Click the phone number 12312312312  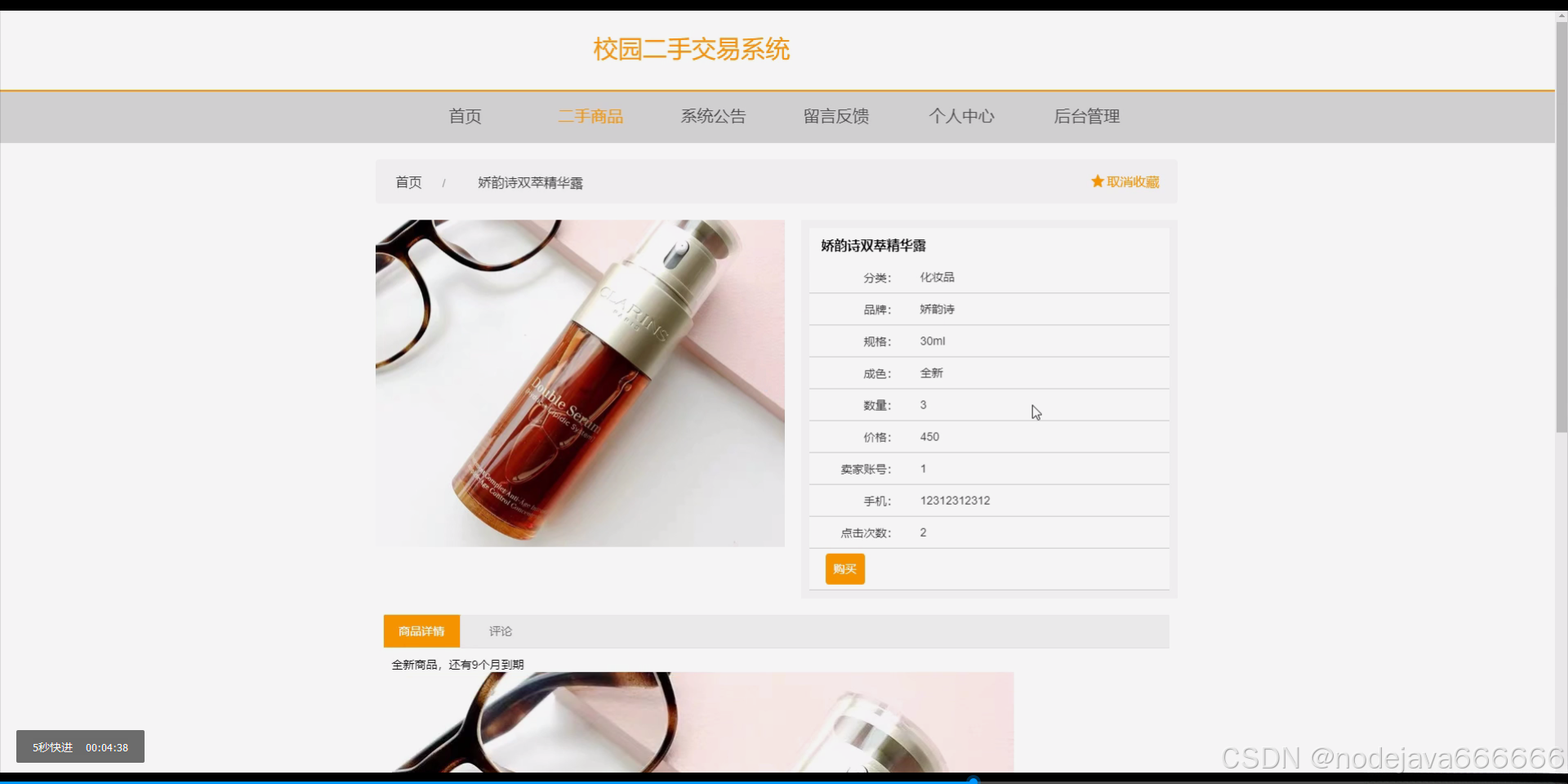pyautogui.click(x=955, y=501)
